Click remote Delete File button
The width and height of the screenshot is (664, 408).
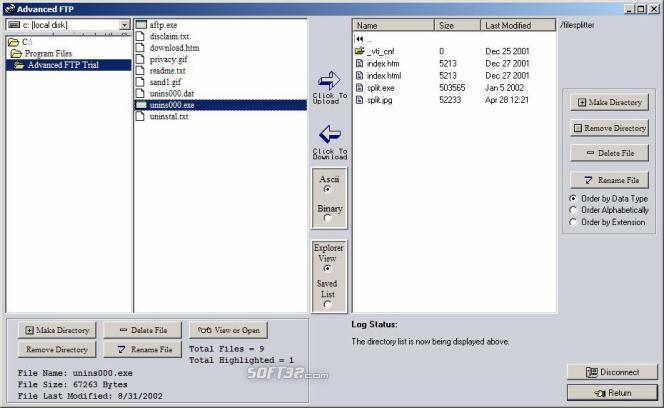610,153
